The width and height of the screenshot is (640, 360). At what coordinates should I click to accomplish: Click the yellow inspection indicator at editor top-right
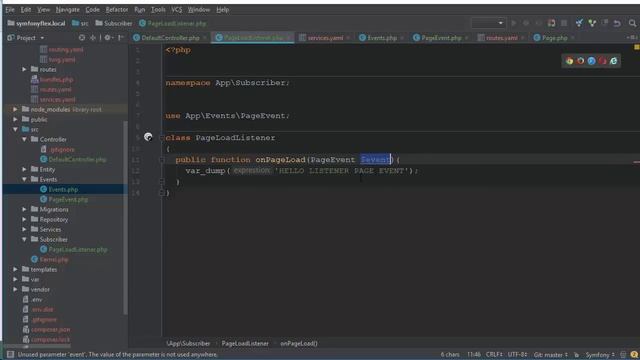636,48
